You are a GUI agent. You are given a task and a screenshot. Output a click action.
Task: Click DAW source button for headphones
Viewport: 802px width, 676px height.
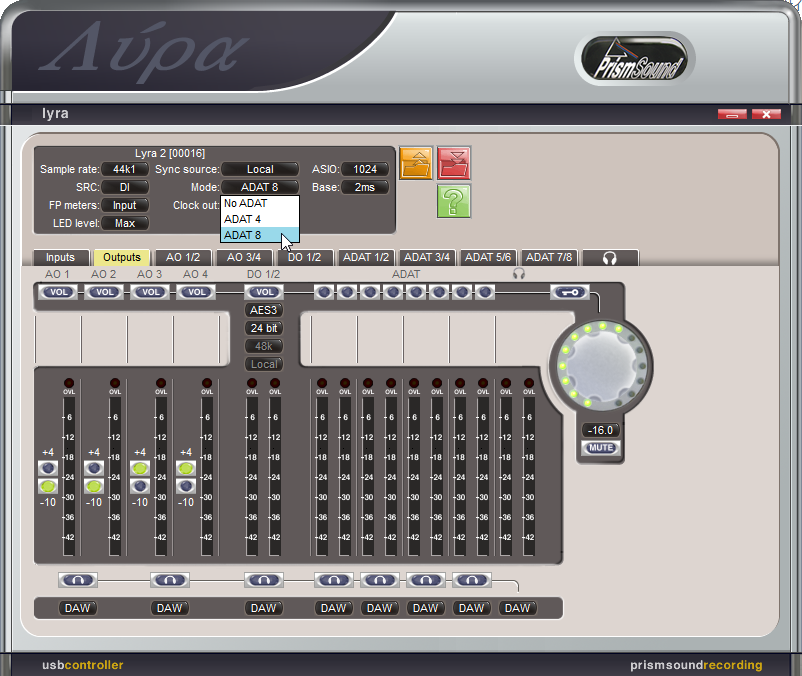coord(518,608)
